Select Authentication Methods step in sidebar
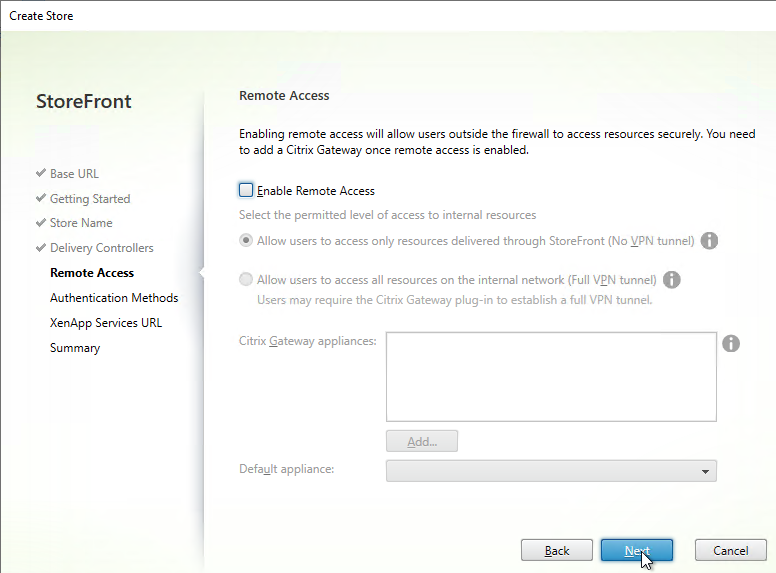 coord(114,298)
